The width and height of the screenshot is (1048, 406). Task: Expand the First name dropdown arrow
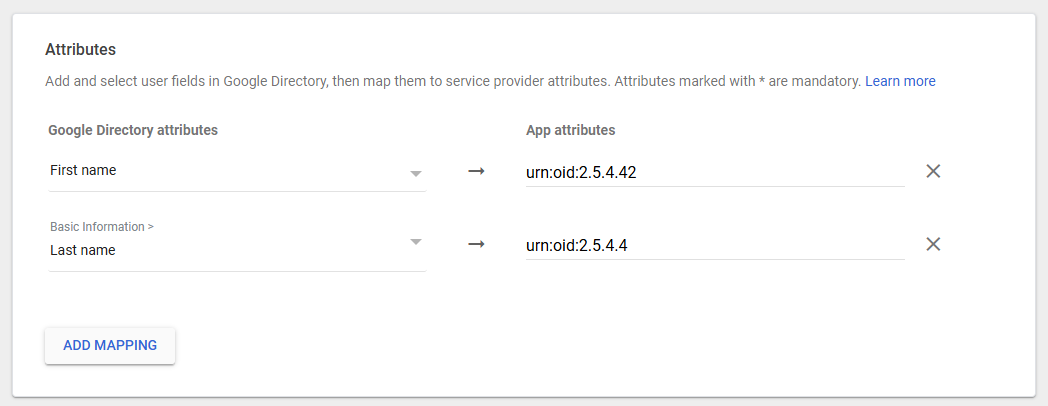click(x=416, y=174)
